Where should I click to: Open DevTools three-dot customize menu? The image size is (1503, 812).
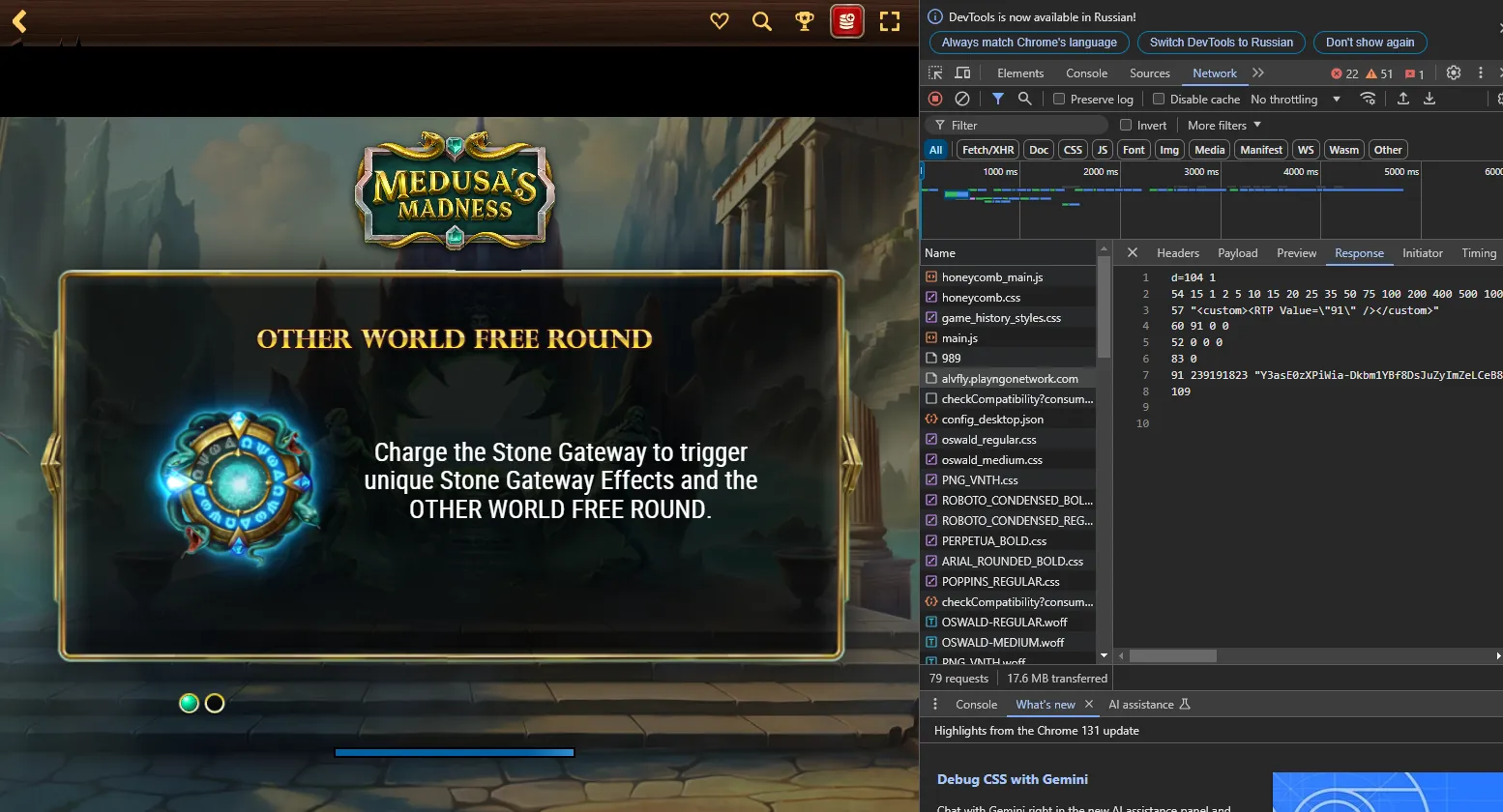point(1481,72)
